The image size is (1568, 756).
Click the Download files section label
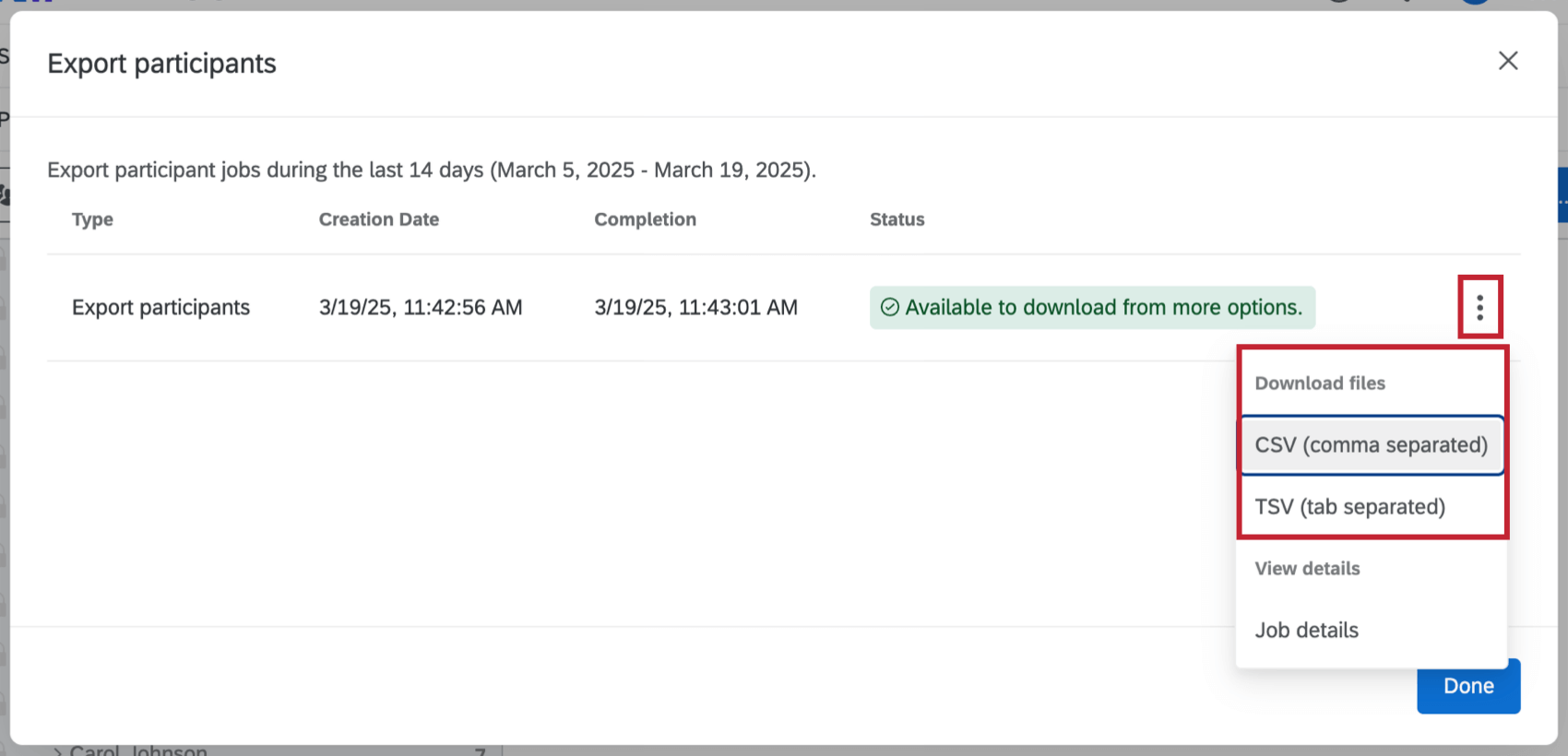click(x=1319, y=384)
